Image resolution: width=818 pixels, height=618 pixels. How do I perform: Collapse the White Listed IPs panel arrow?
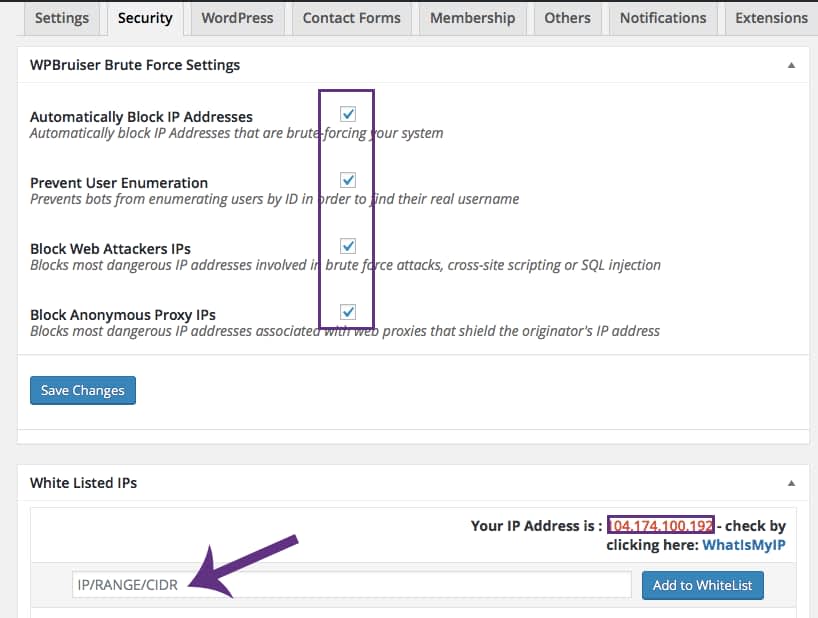791,483
